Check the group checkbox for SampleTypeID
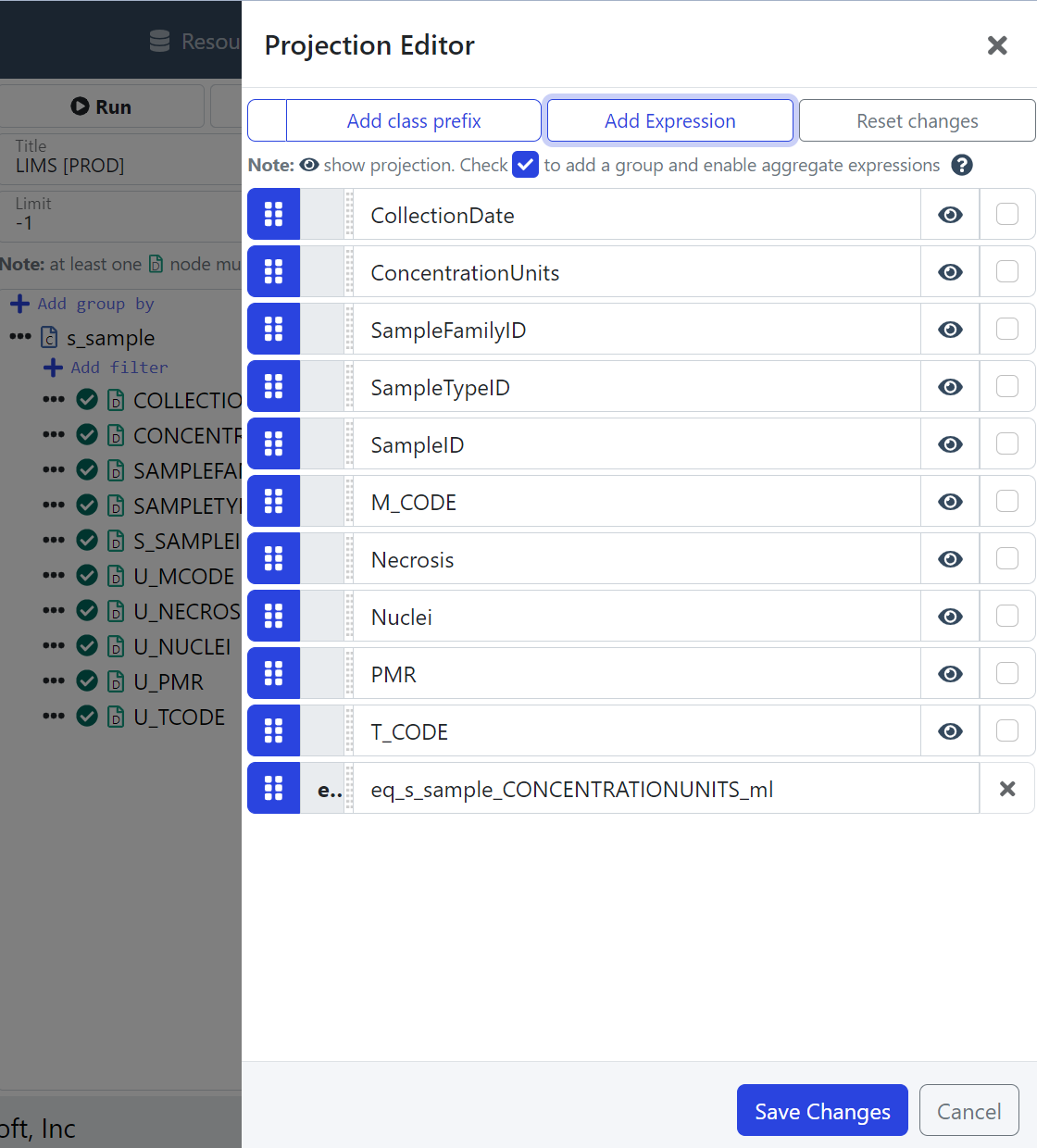Viewport: 1037px width, 1148px height. [1006, 387]
